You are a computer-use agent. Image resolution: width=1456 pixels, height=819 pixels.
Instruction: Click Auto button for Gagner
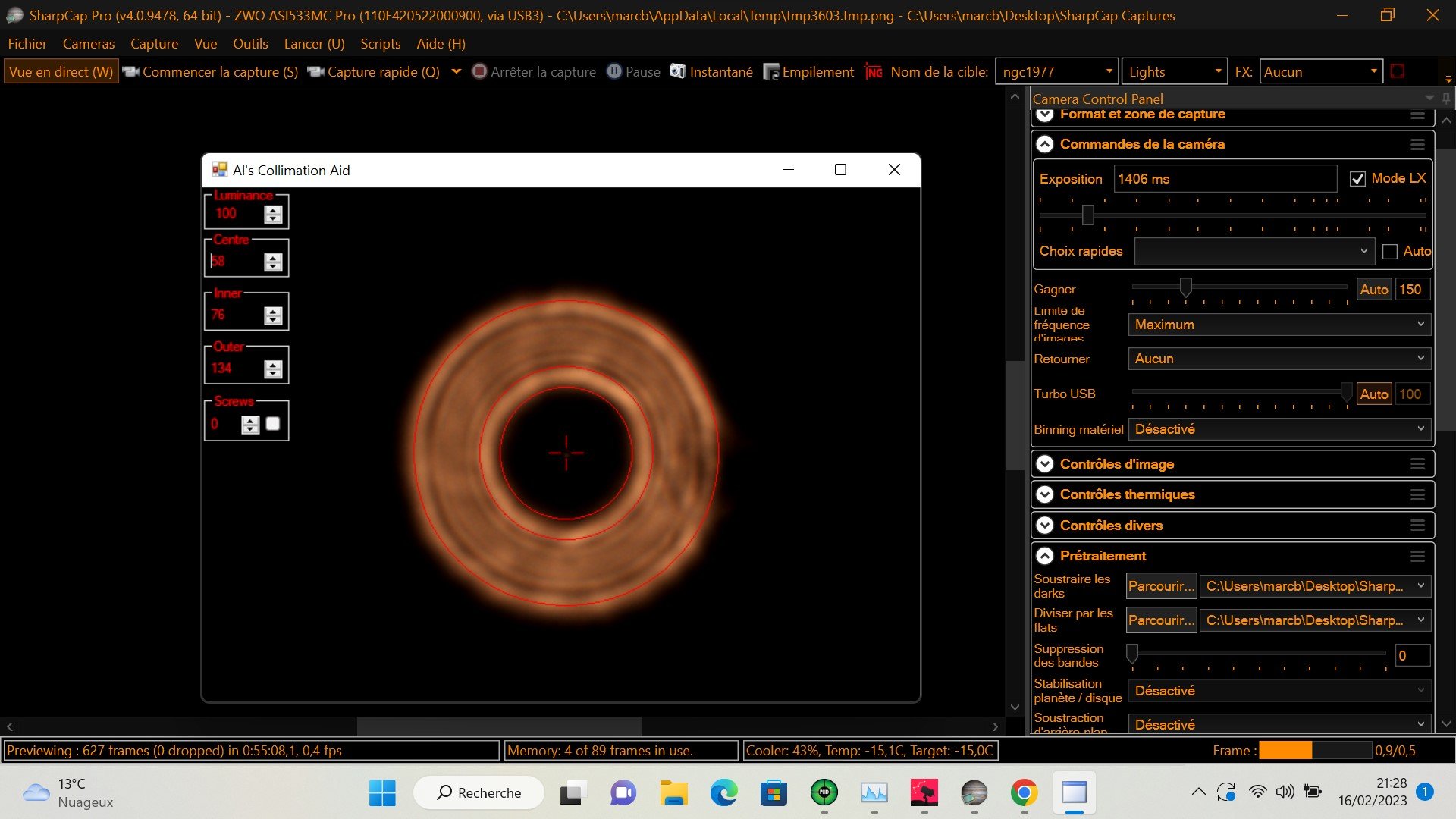coord(1373,289)
